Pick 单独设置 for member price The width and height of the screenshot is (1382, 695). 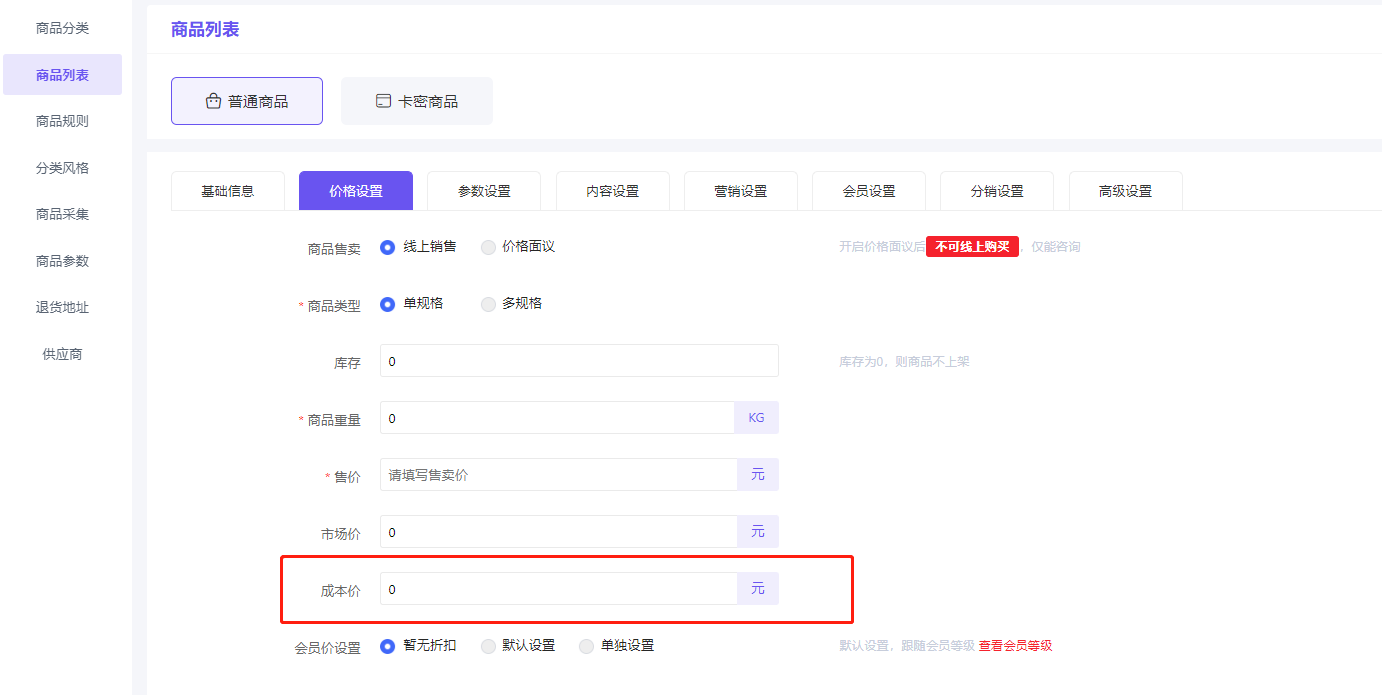(x=586, y=646)
